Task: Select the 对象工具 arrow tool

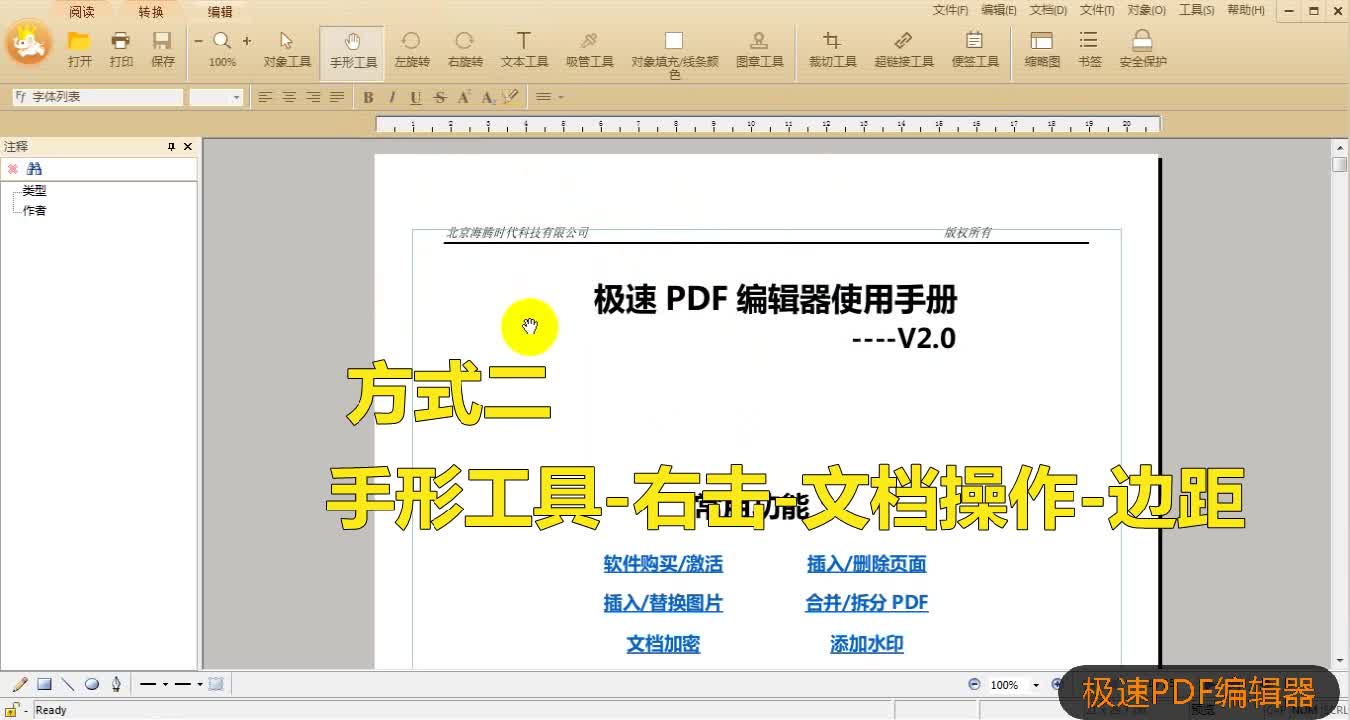Action: (287, 49)
